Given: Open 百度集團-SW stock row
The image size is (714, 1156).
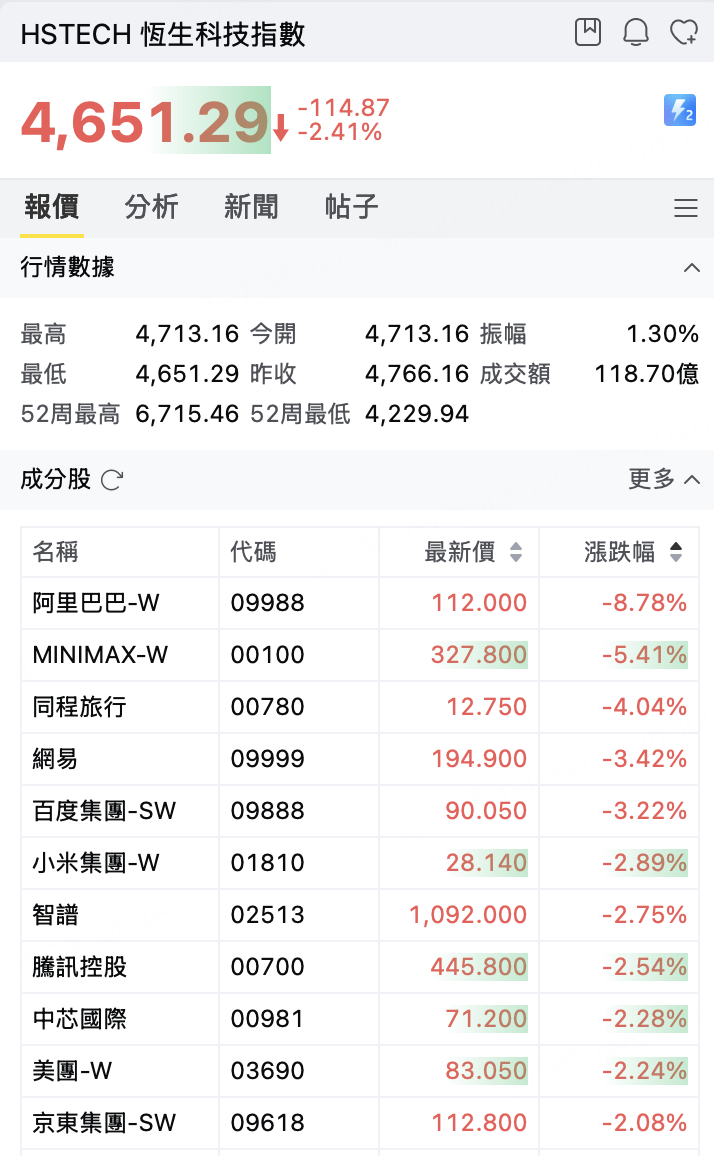Looking at the screenshot, I should [360, 811].
